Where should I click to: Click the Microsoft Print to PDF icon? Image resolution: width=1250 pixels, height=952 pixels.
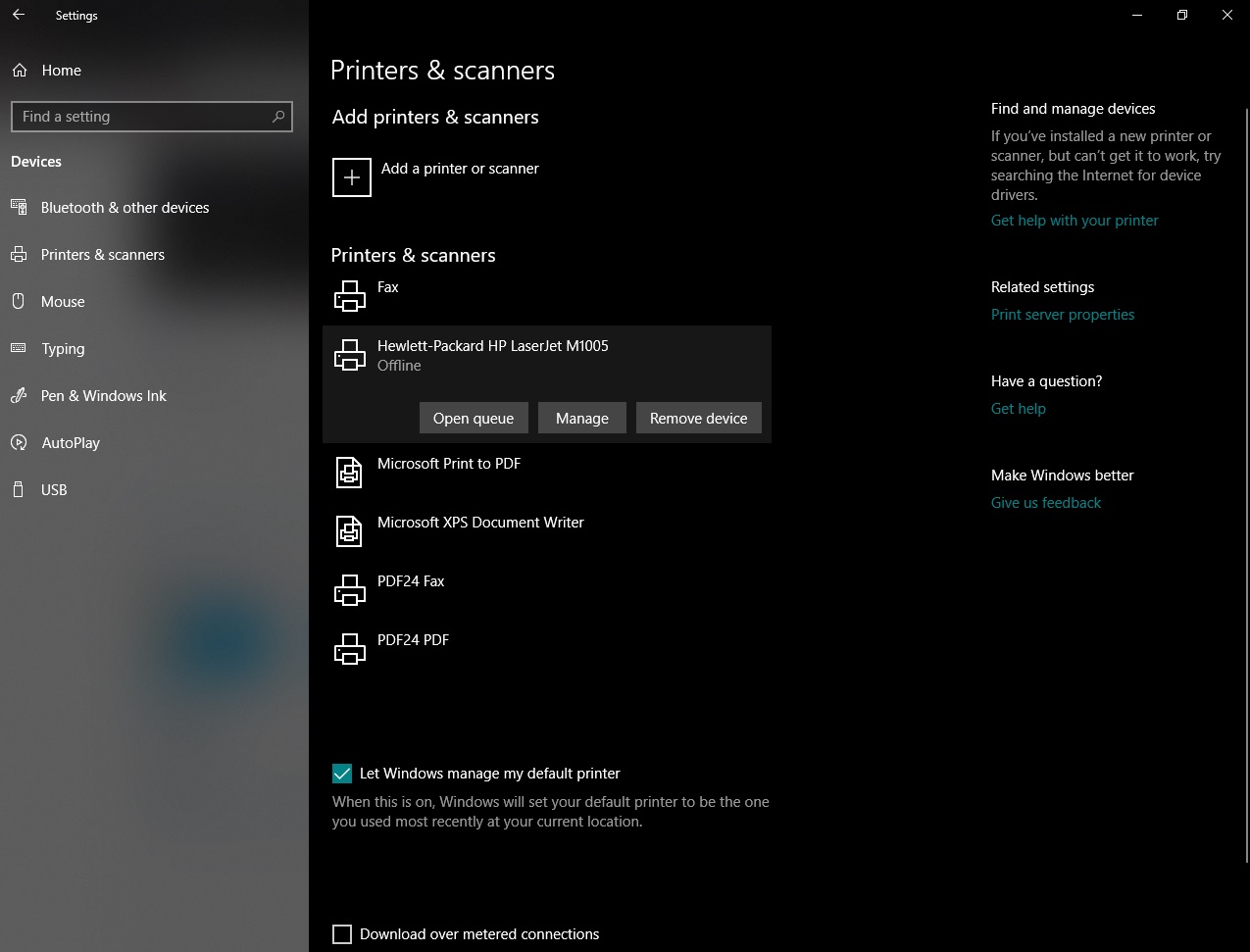click(350, 472)
